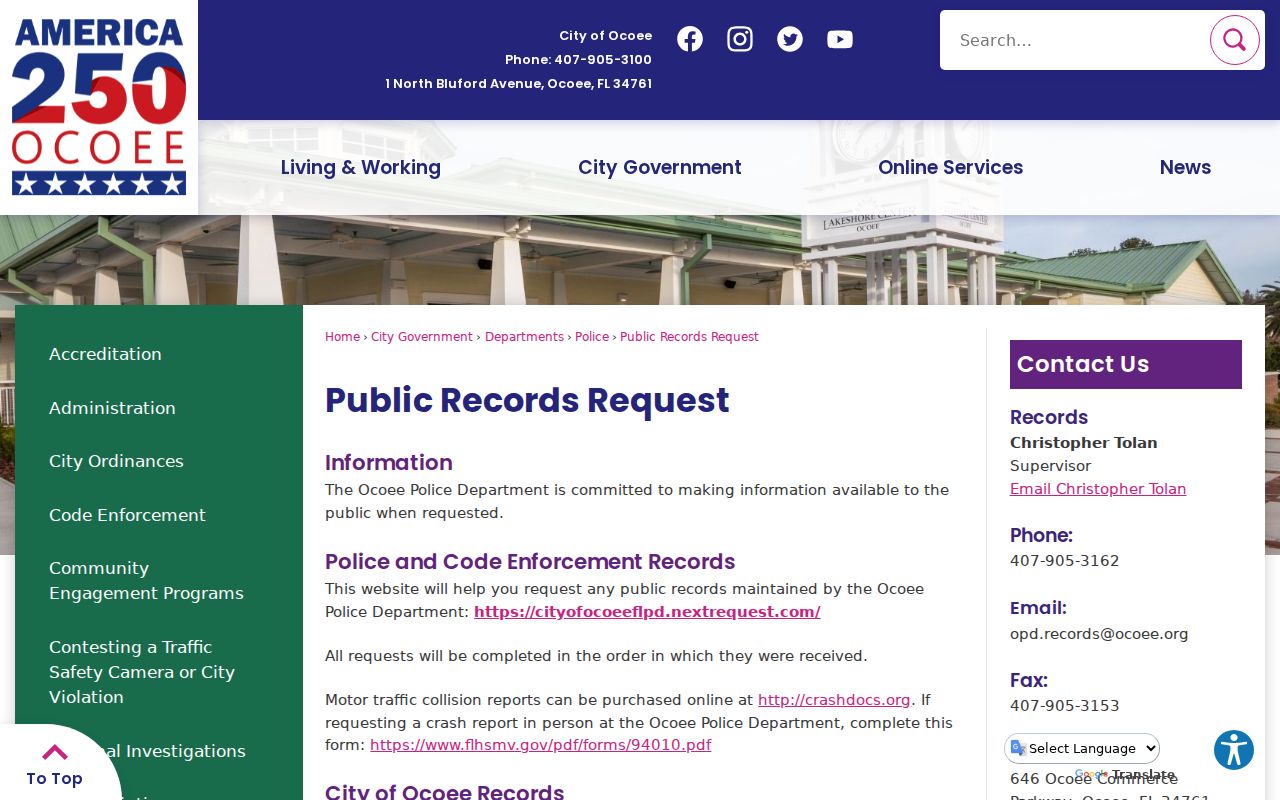Click the City of Ocoee header text
This screenshot has height=800, width=1280.
(605, 36)
